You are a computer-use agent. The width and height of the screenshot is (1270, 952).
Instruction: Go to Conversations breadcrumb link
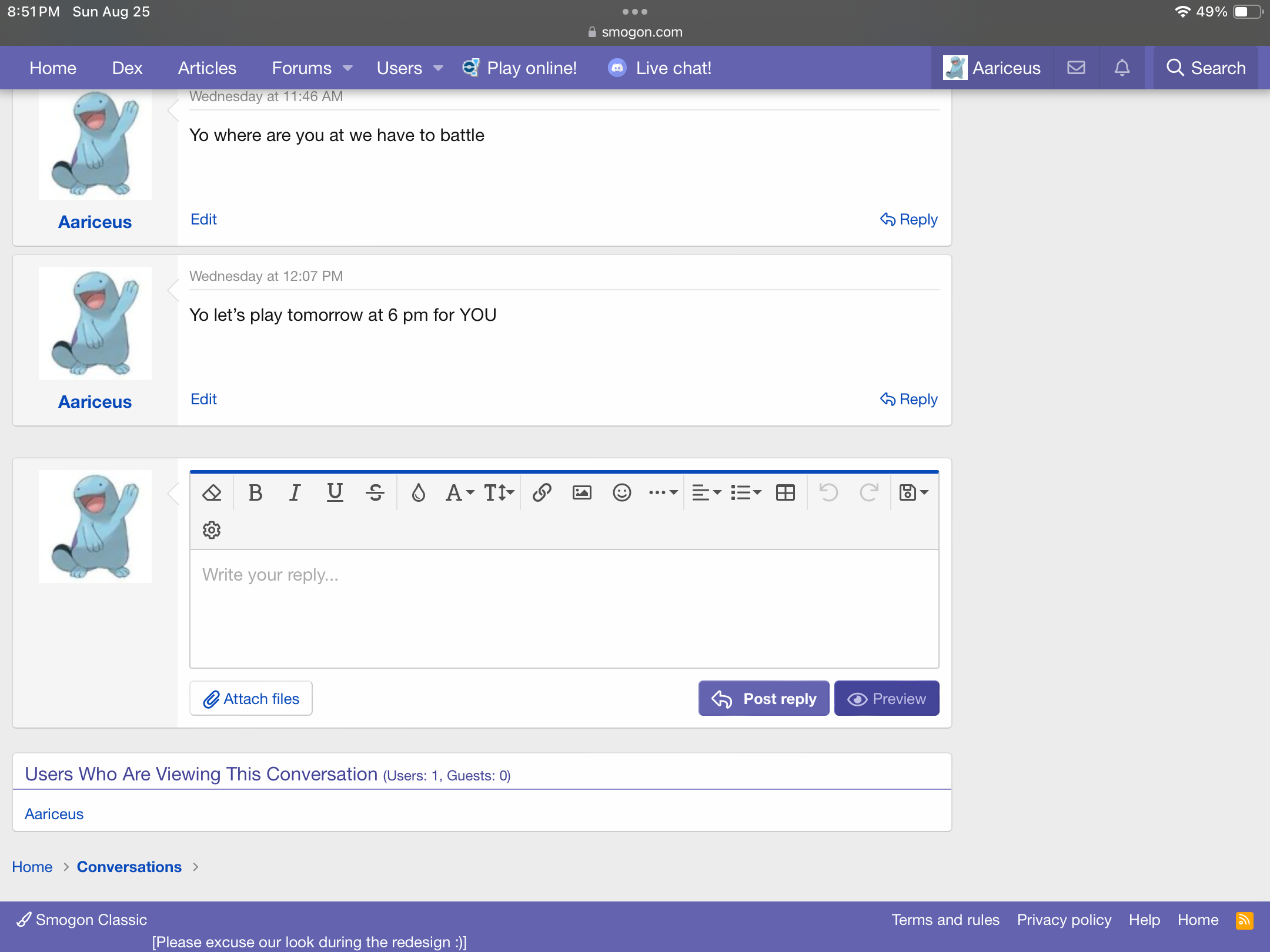129,867
